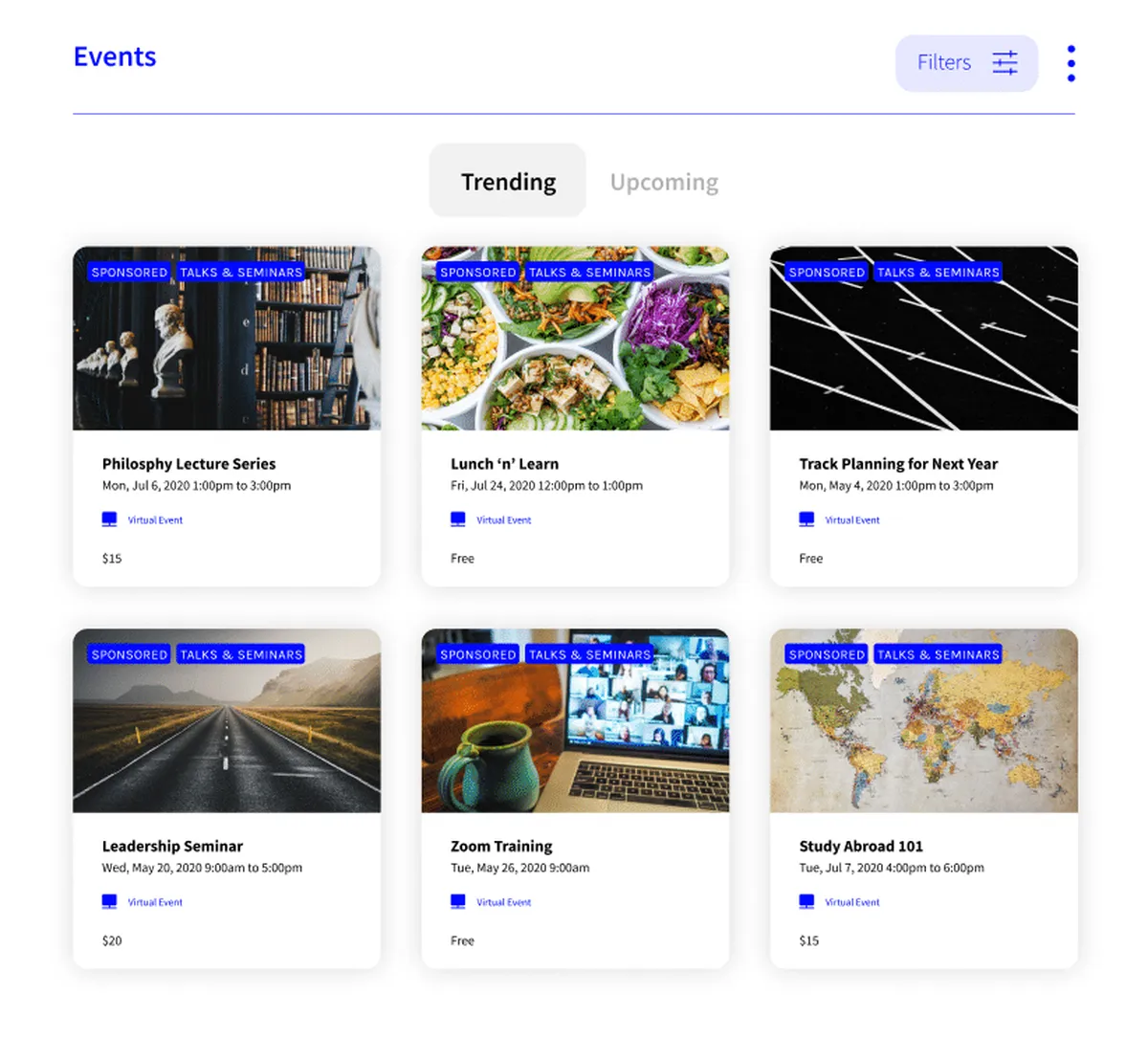The height and width of the screenshot is (1038, 1148).
Task: Click Virtual Event monitor icon on Study Abroad card
Action: click(x=806, y=901)
